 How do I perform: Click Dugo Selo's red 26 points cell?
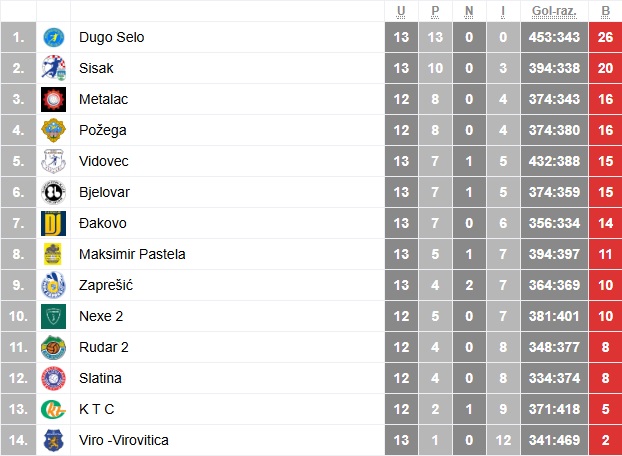[x=605, y=37]
